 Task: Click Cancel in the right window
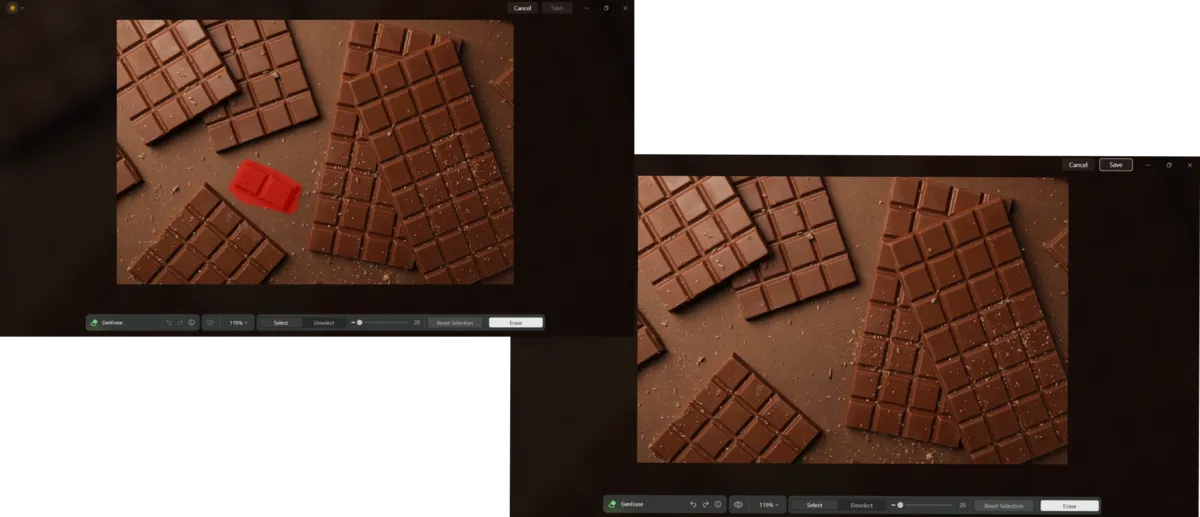(1078, 165)
